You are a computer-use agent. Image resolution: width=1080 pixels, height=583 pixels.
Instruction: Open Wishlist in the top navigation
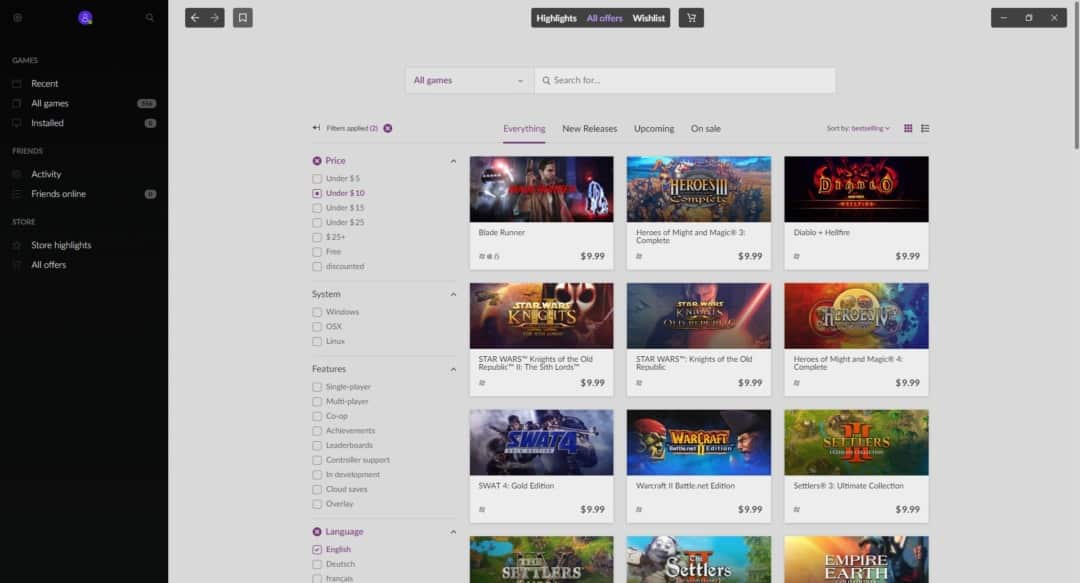click(648, 18)
